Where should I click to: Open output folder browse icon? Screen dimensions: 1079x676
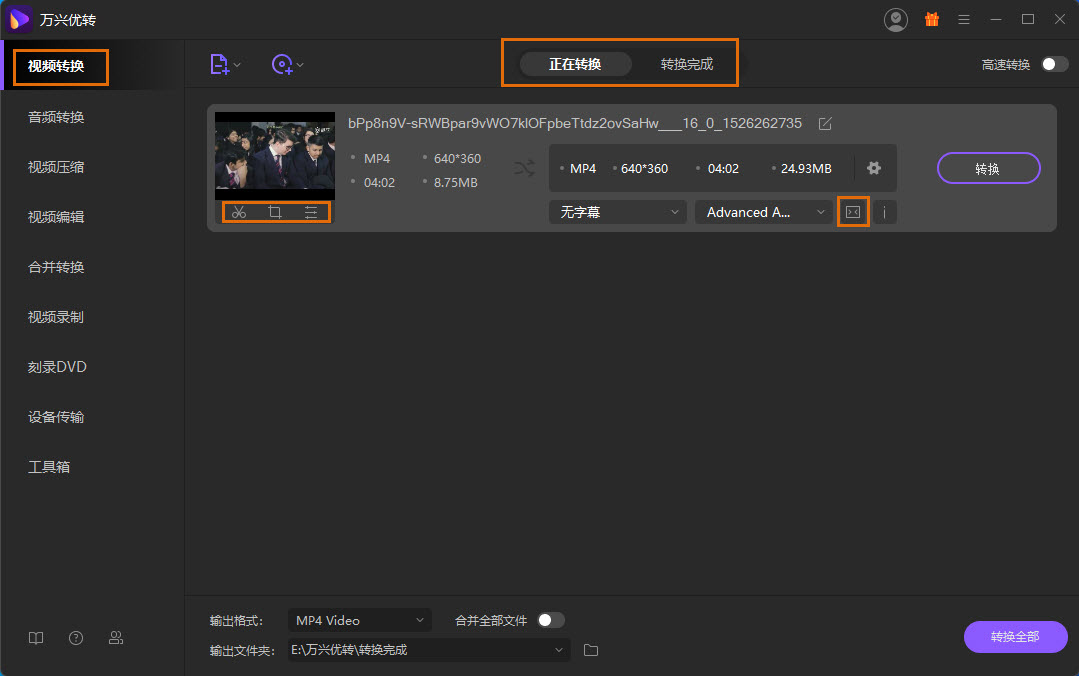591,650
